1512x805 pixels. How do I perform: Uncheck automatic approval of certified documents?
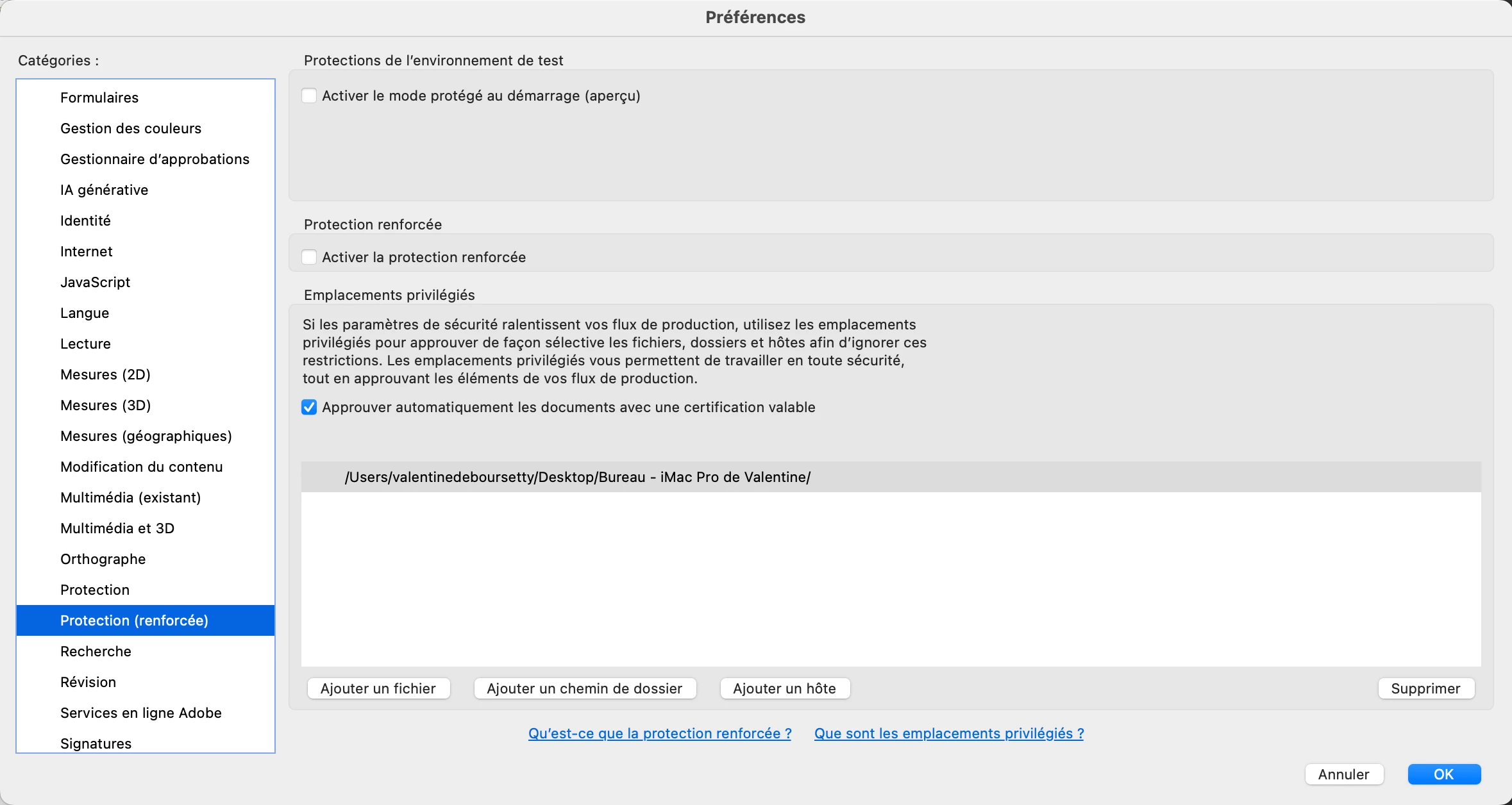point(309,408)
